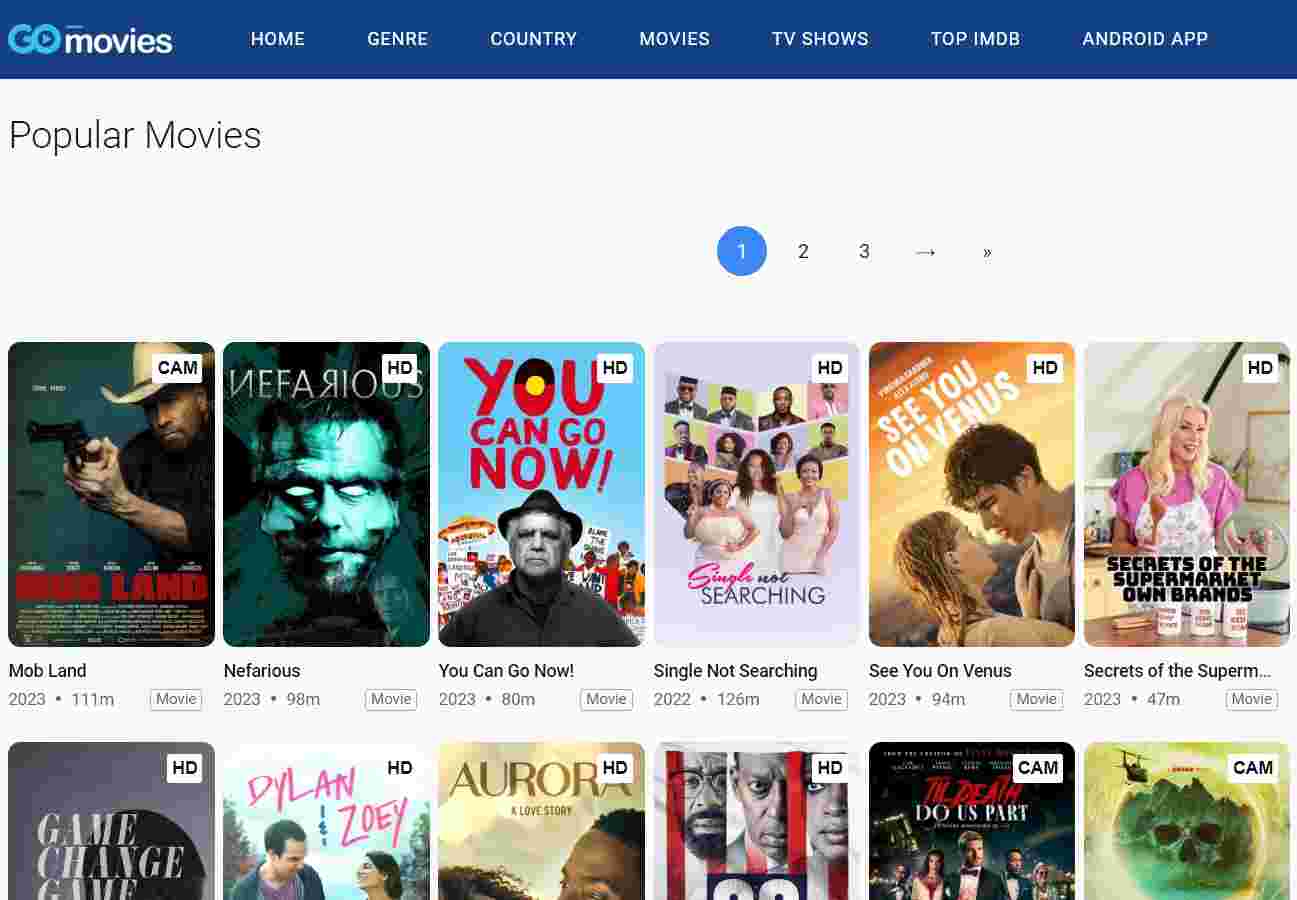Click the '2023 • 47m' text

pyautogui.click(x=1132, y=699)
